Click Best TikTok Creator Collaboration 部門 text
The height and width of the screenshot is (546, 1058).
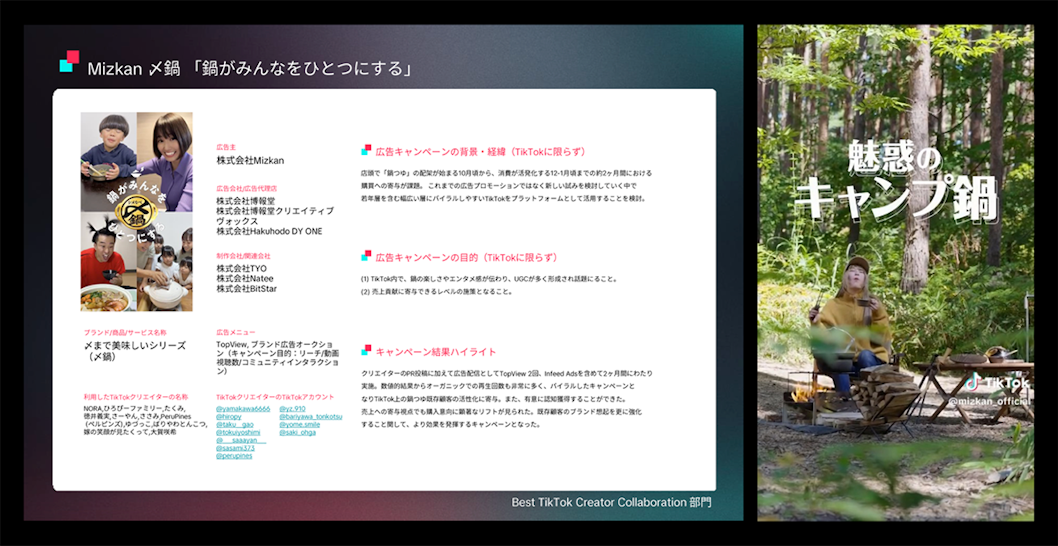[611, 503]
